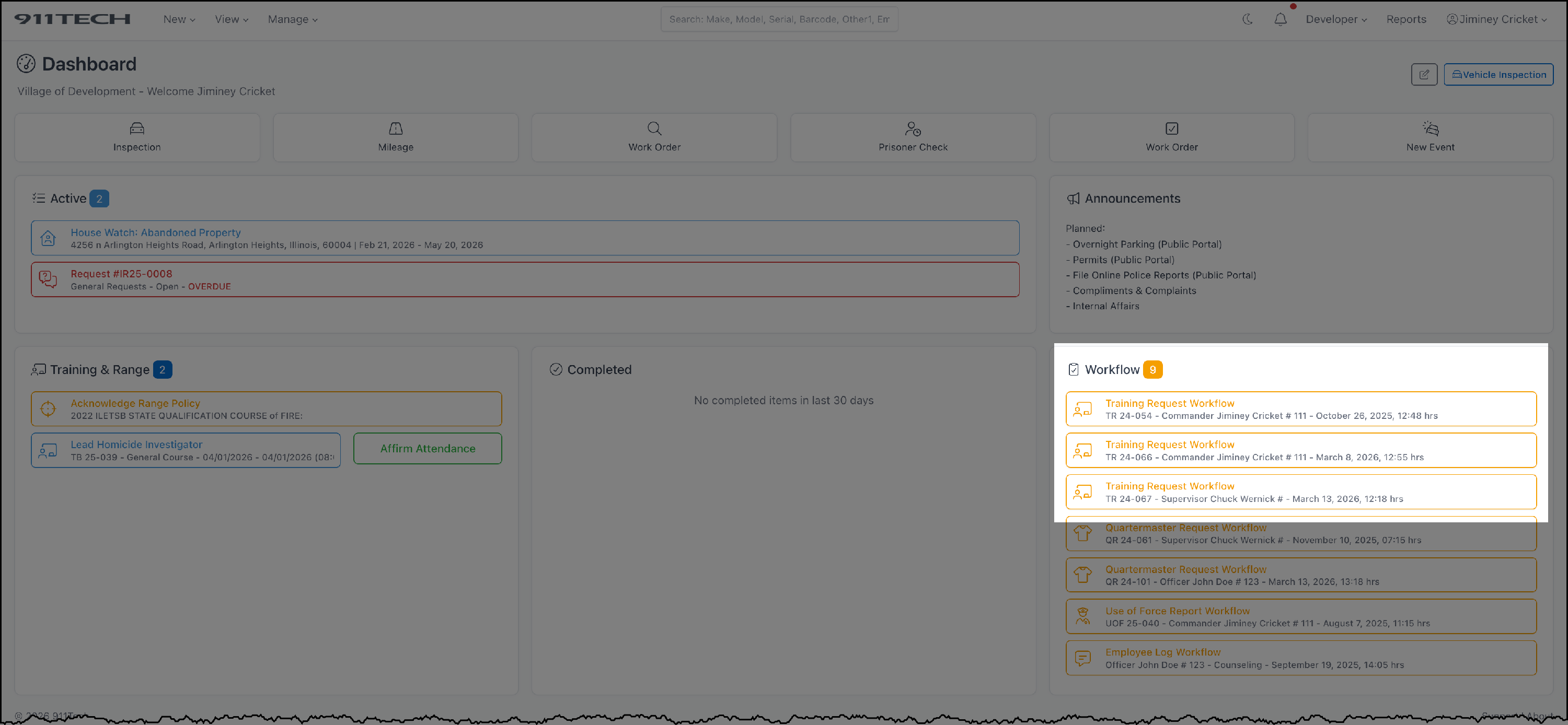Image resolution: width=1568 pixels, height=725 pixels.
Task: Open Jiminey Cricket user account menu
Action: [x=1497, y=19]
